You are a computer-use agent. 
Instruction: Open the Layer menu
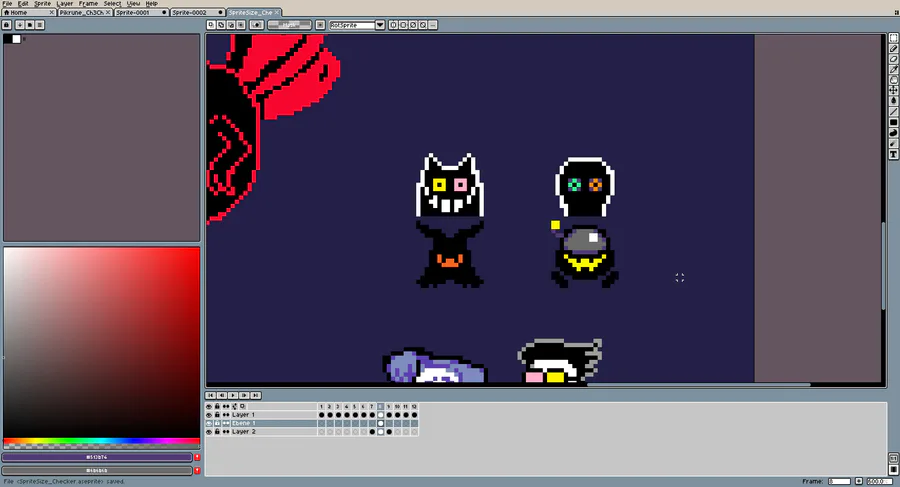click(65, 3)
